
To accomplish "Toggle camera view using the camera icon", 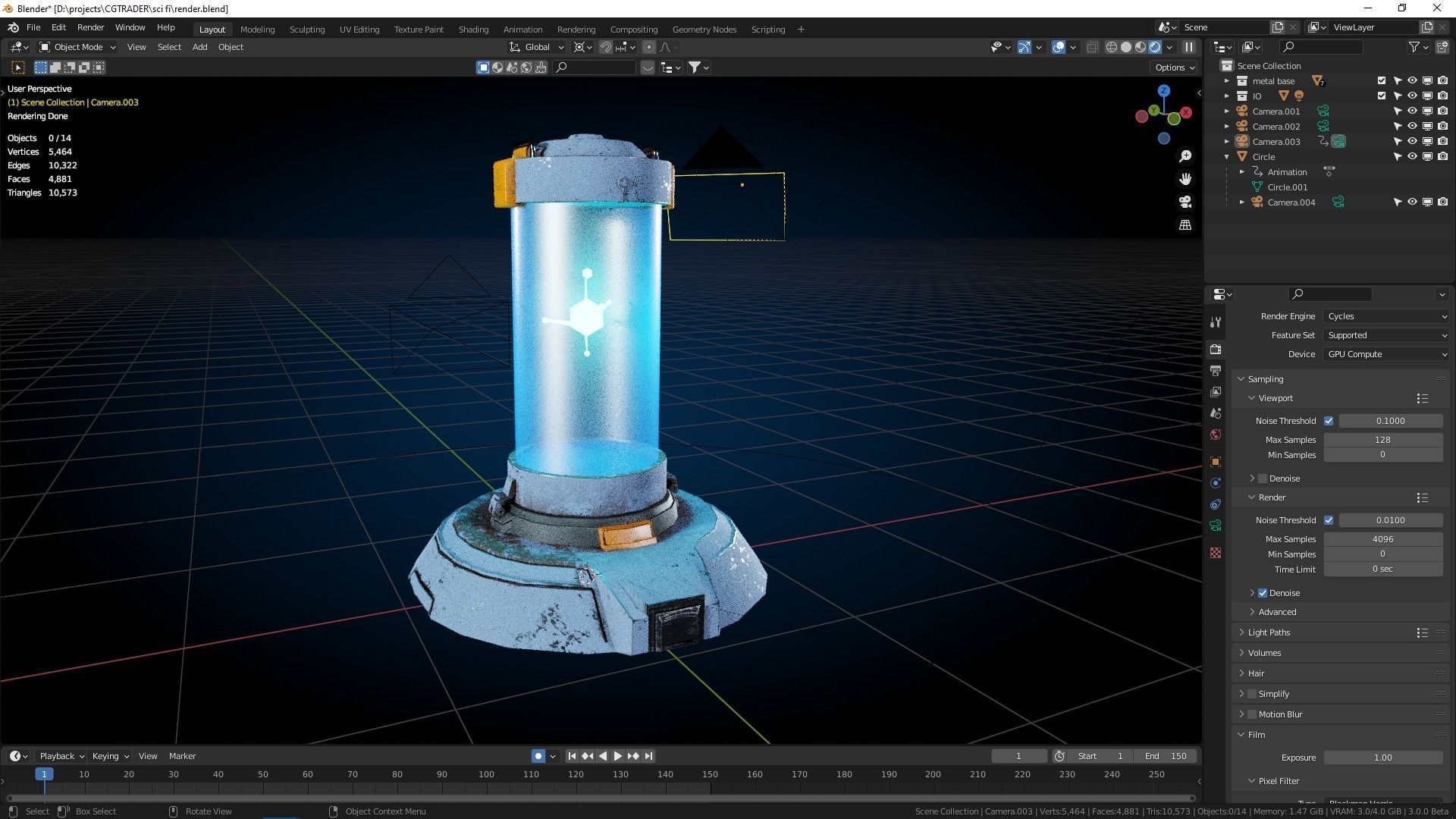I will tap(1185, 202).
